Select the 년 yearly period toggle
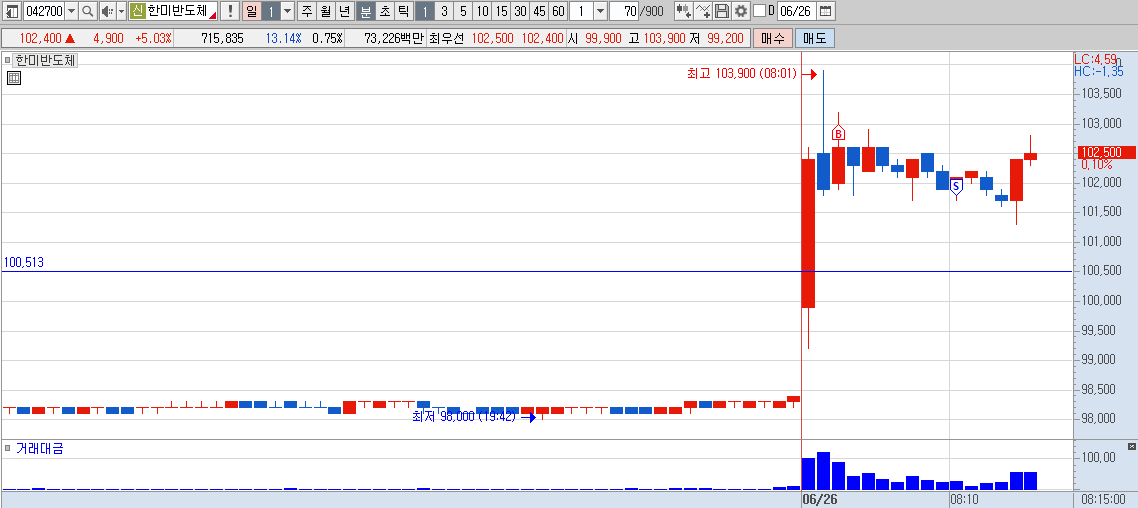 point(345,11)
